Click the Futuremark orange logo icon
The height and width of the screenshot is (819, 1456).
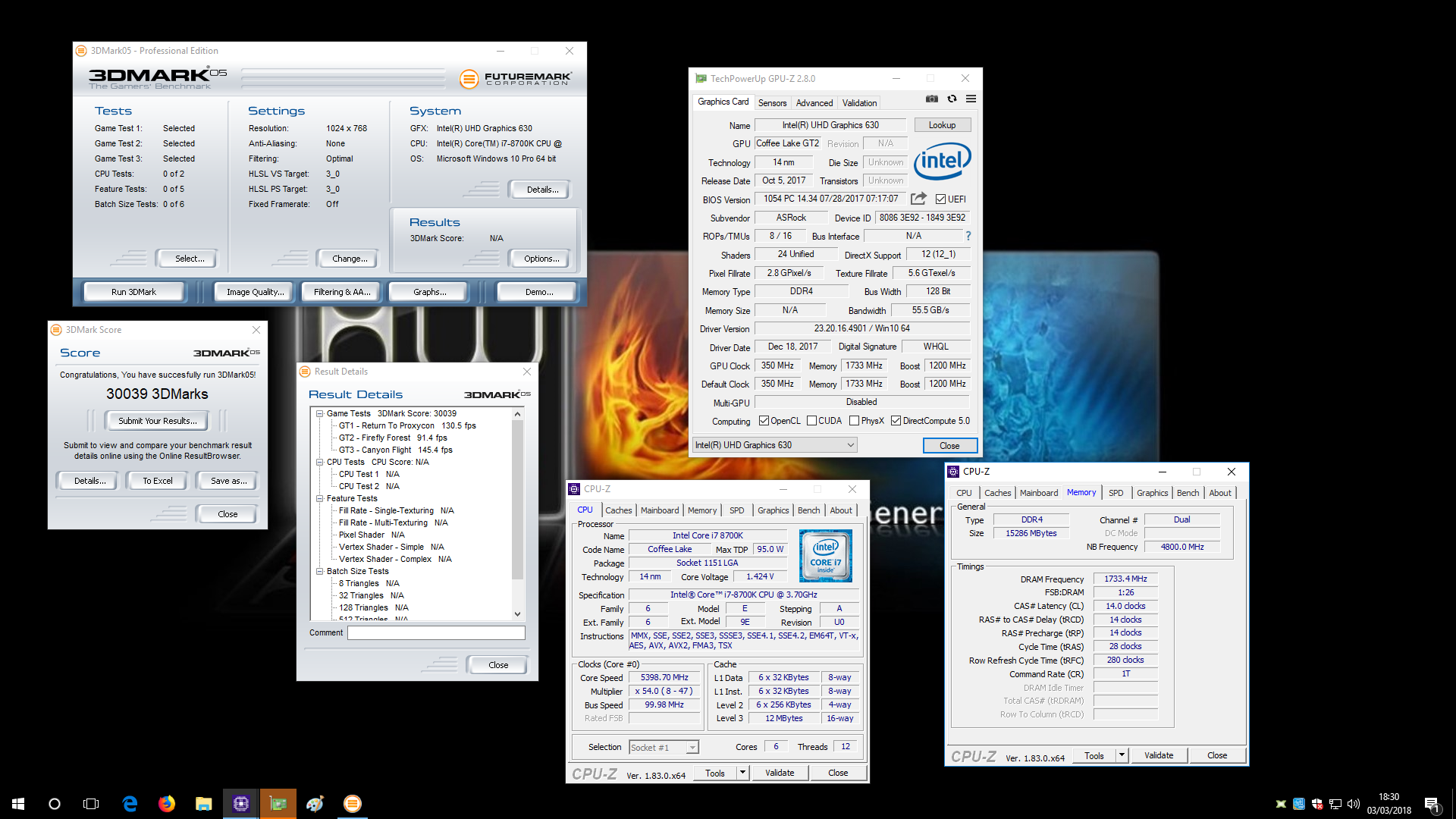coord(469,78)
